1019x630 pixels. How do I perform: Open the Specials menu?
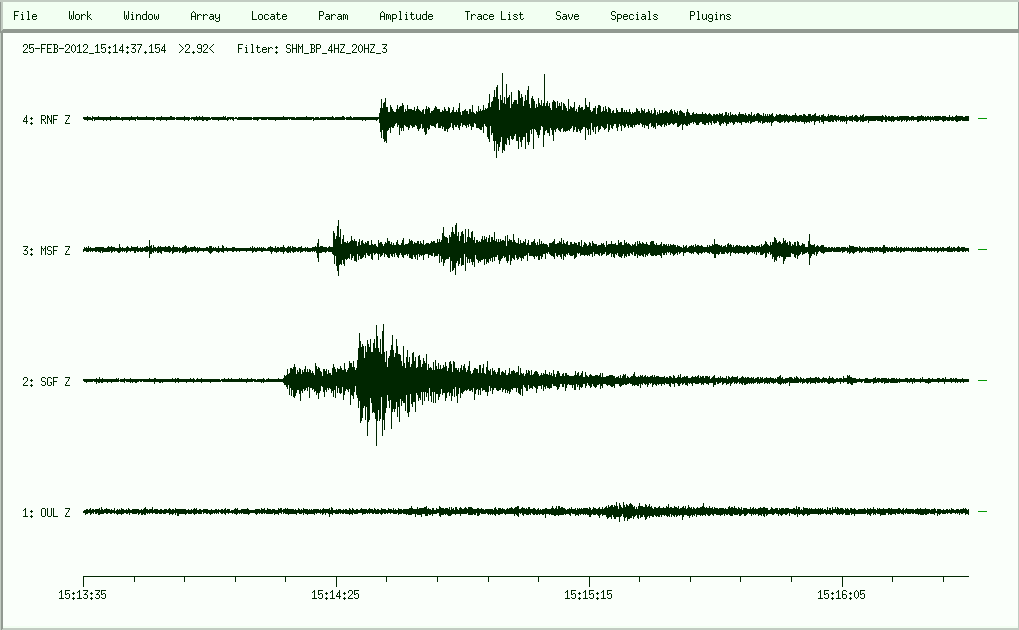click(634, 16)
